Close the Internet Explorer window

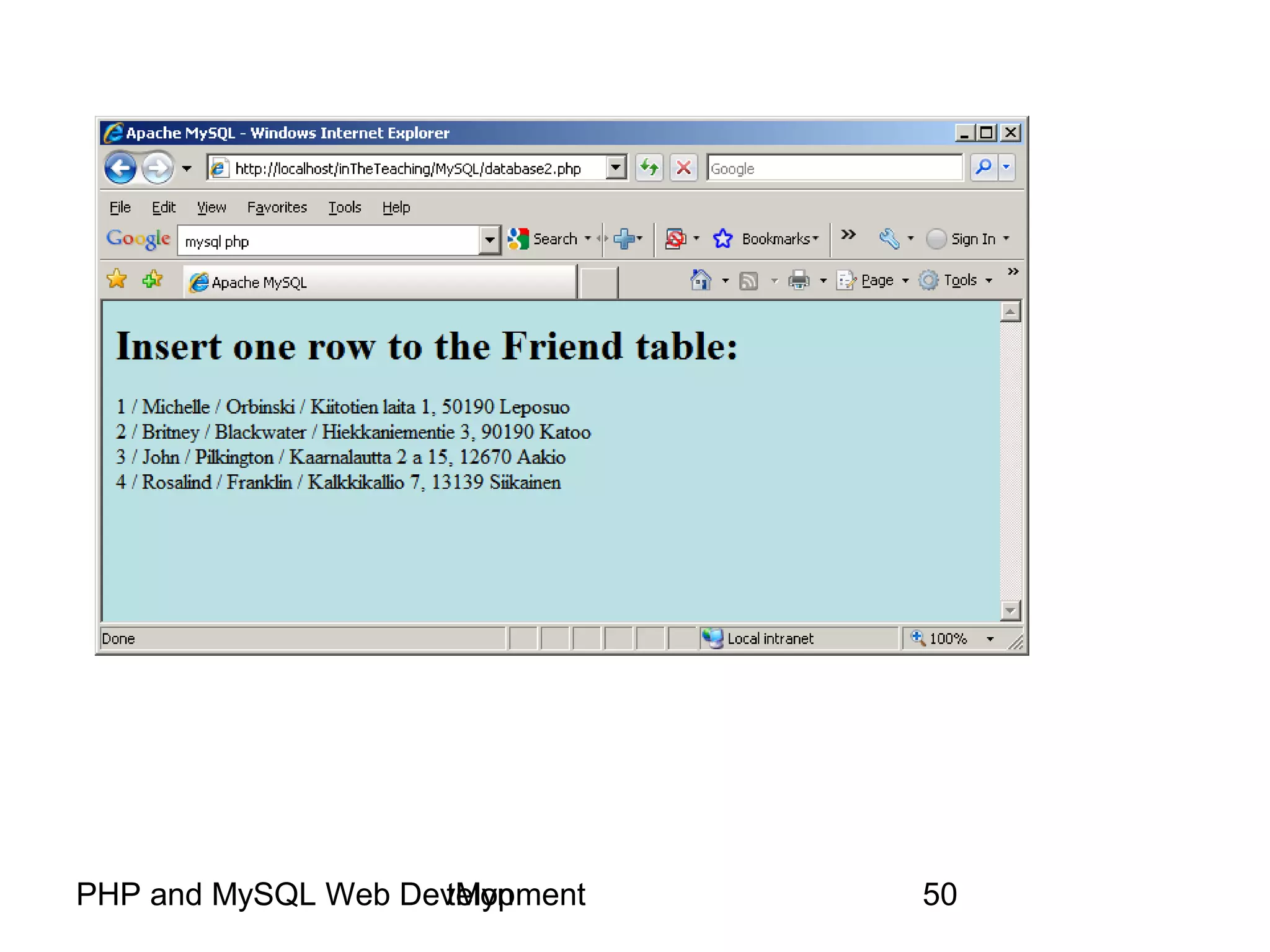(x=1010, y=133)
